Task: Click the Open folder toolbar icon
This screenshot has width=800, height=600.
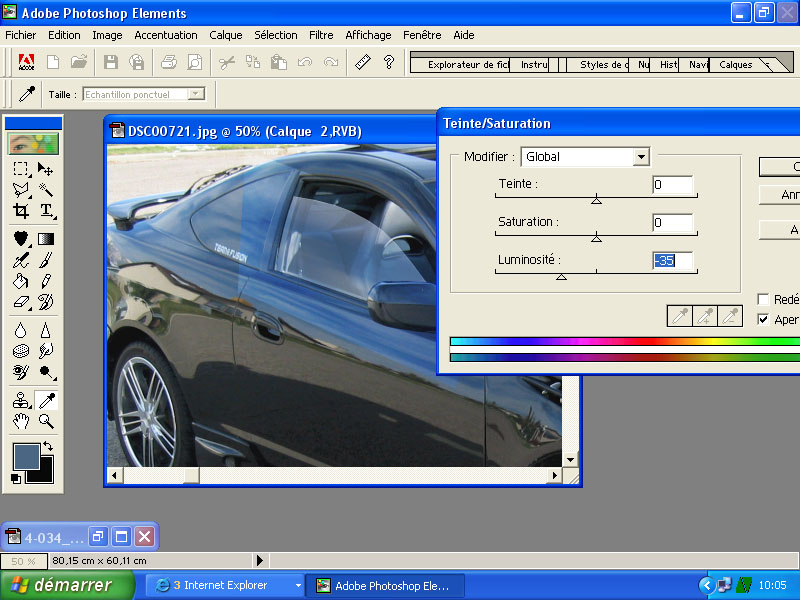Action: 79,62
